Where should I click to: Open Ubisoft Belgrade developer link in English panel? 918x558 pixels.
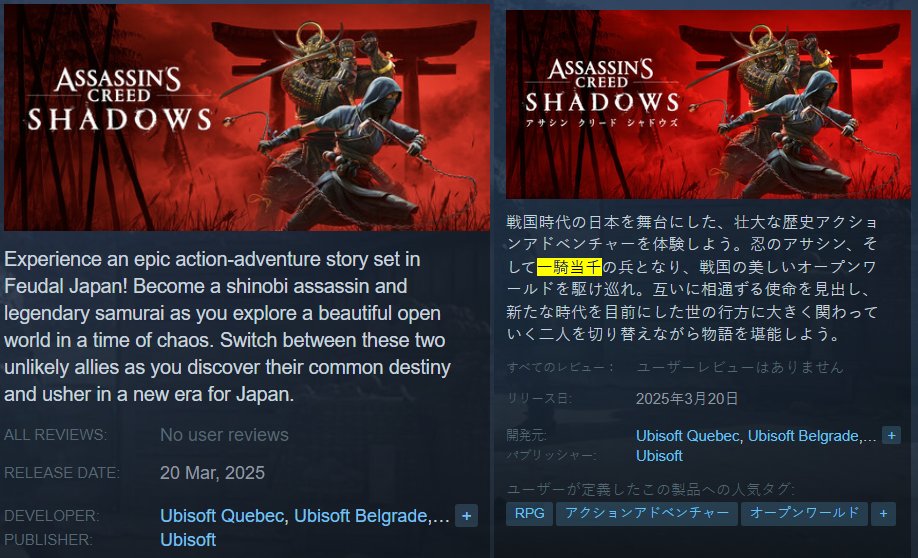(x=361, y=516)
